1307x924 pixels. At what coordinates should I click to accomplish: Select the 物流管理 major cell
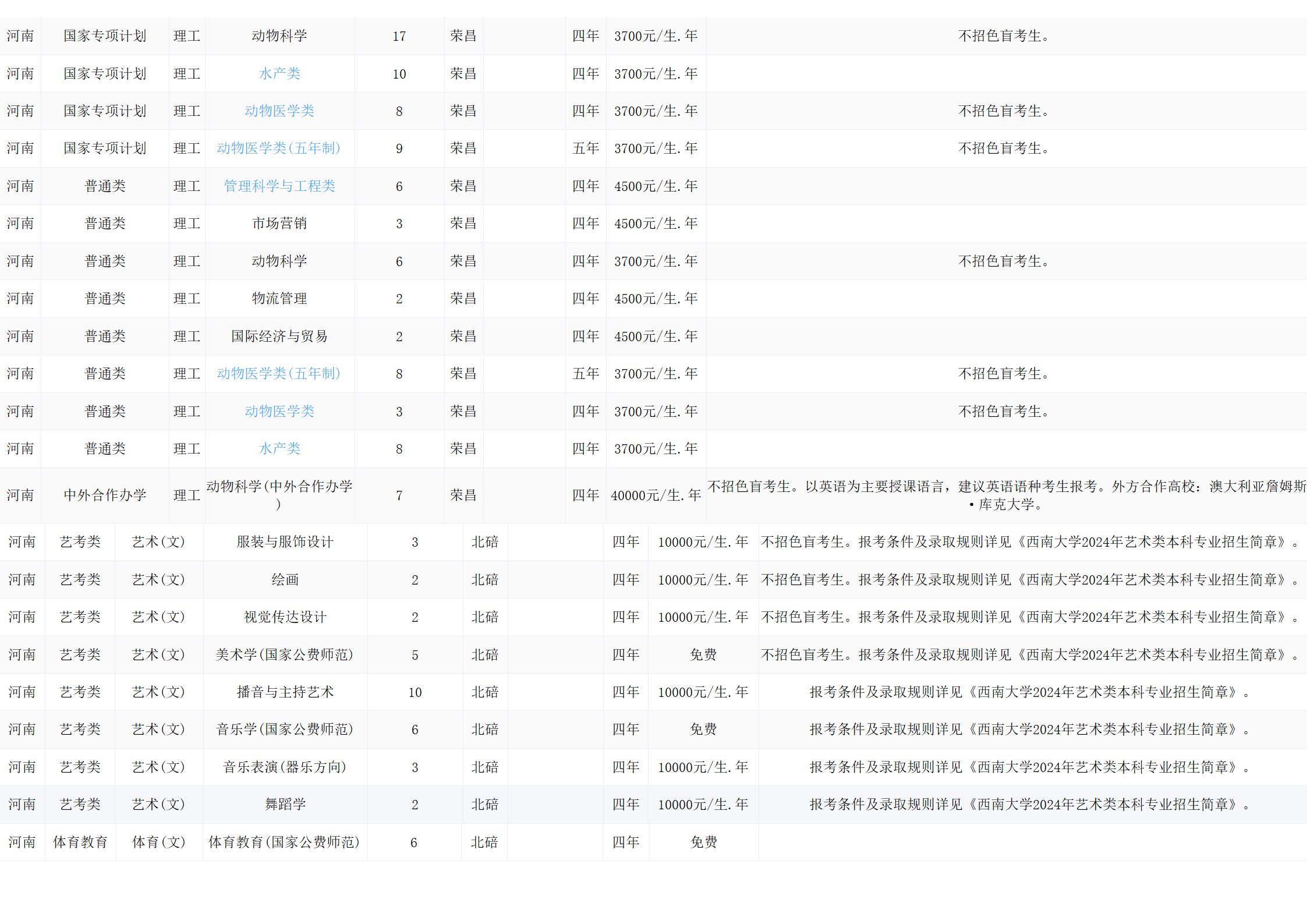point(279,299)
